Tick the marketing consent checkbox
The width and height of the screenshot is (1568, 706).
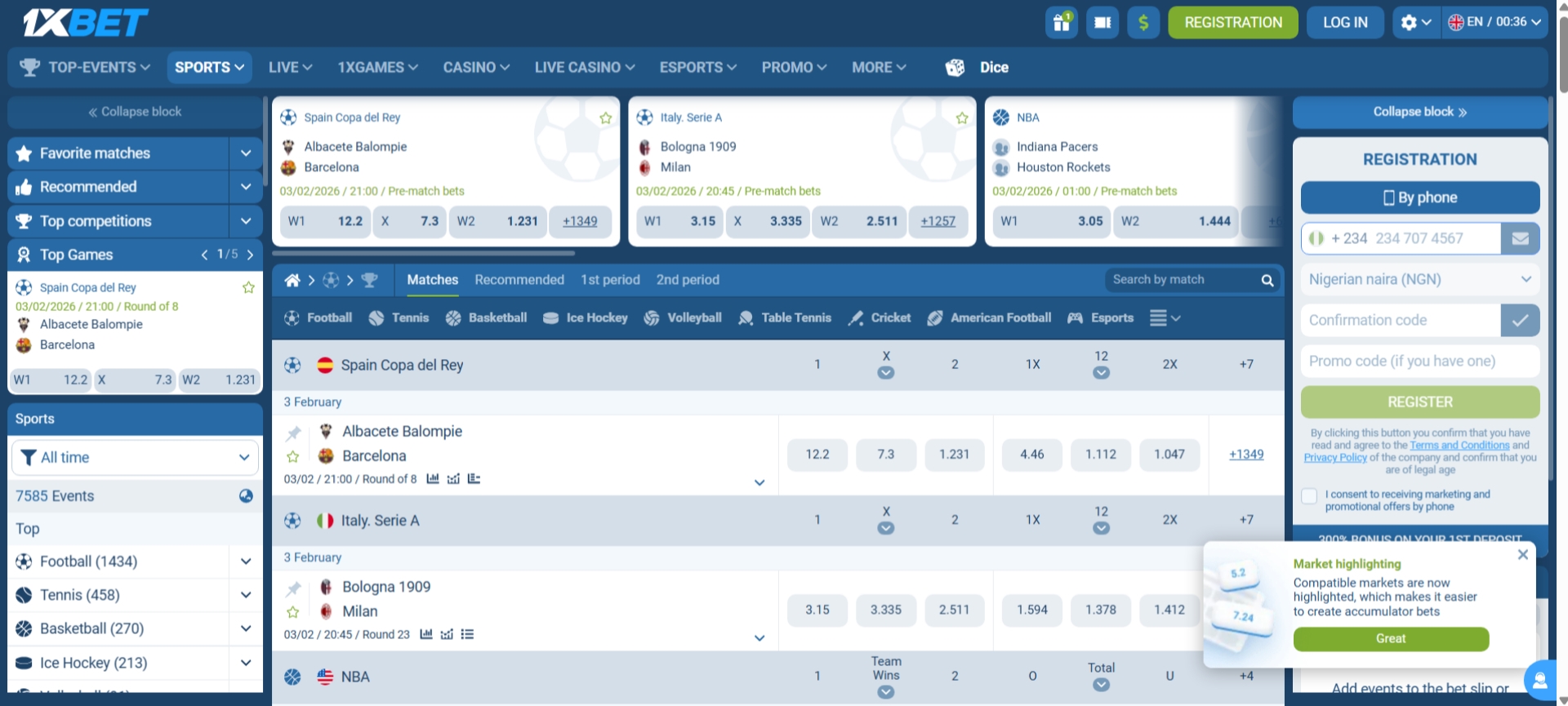1309,496
